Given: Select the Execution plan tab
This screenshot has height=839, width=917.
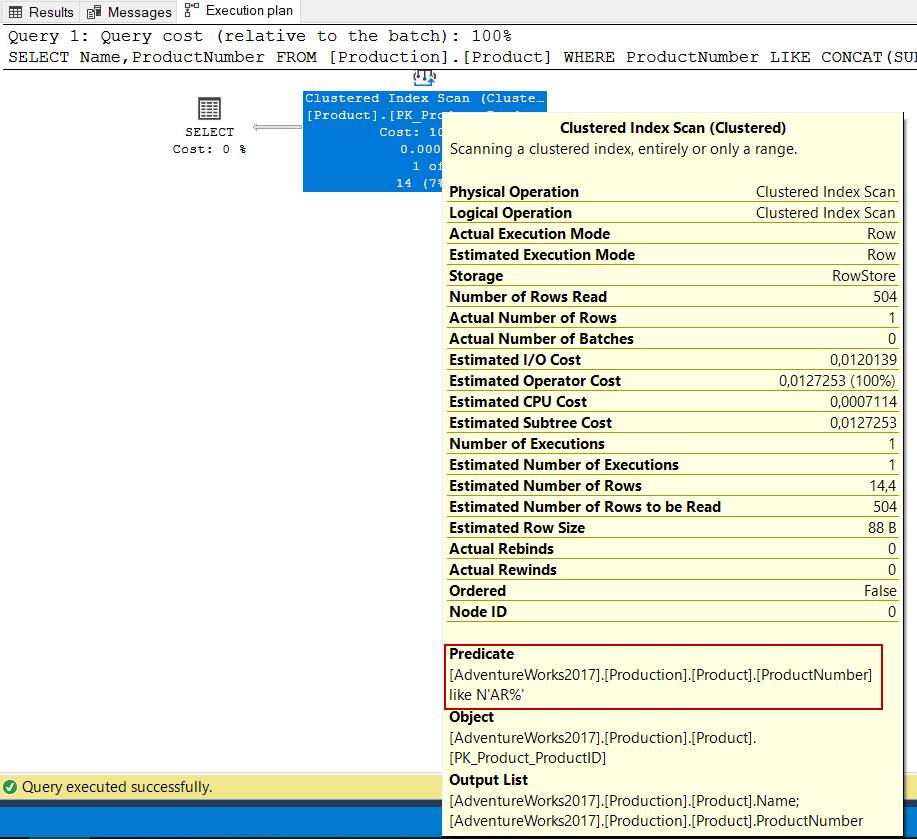Looking at the screenshot, I should point(239,11).
